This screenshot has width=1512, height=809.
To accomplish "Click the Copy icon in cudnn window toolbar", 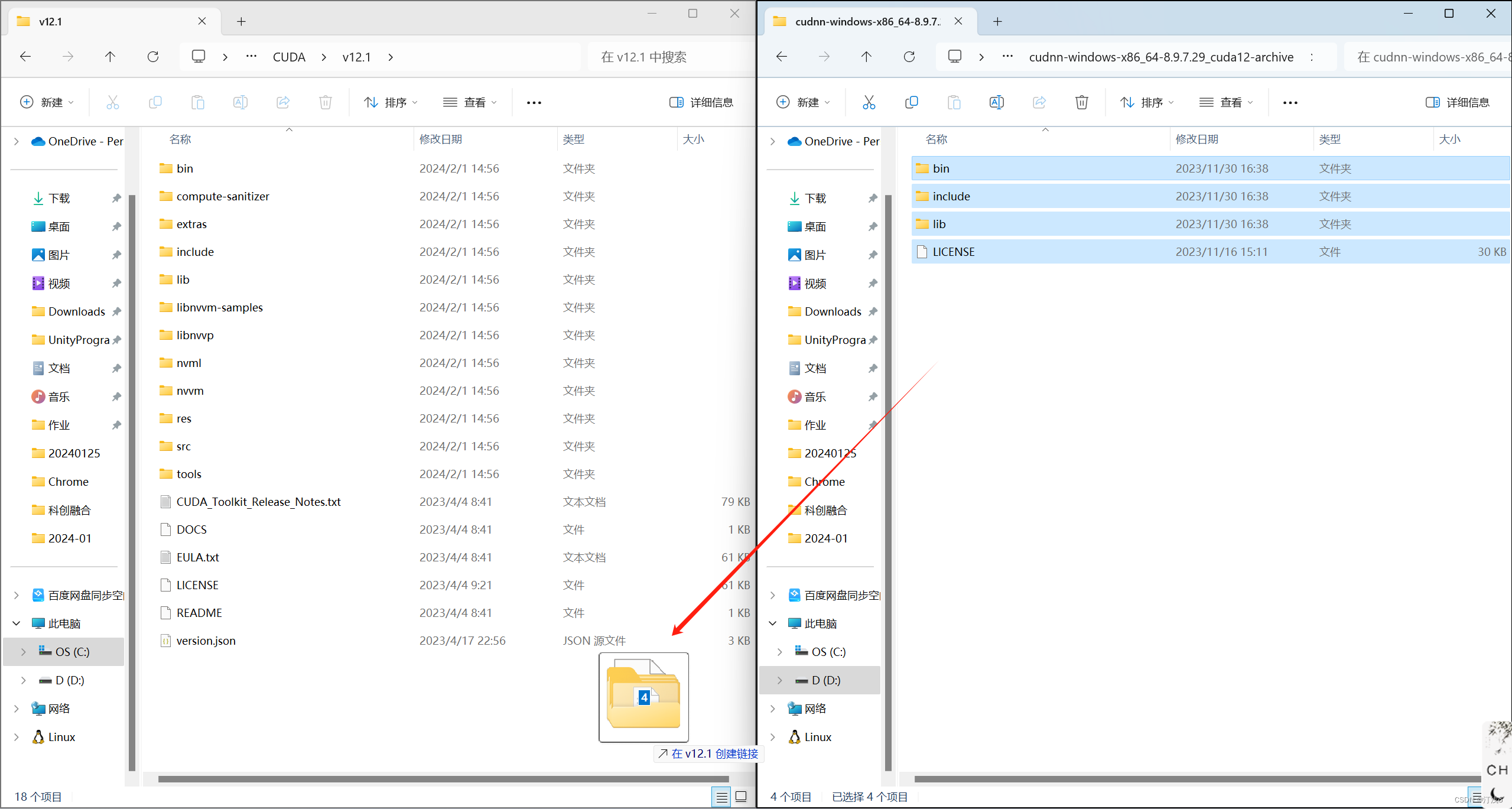I will pos(911,102).
